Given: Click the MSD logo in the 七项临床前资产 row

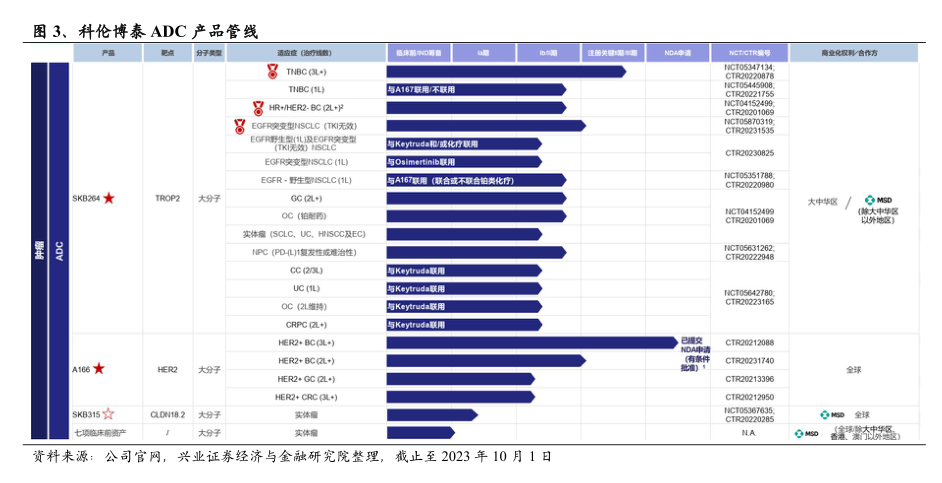Looking at the screenshot, I should tap(806, 433).
